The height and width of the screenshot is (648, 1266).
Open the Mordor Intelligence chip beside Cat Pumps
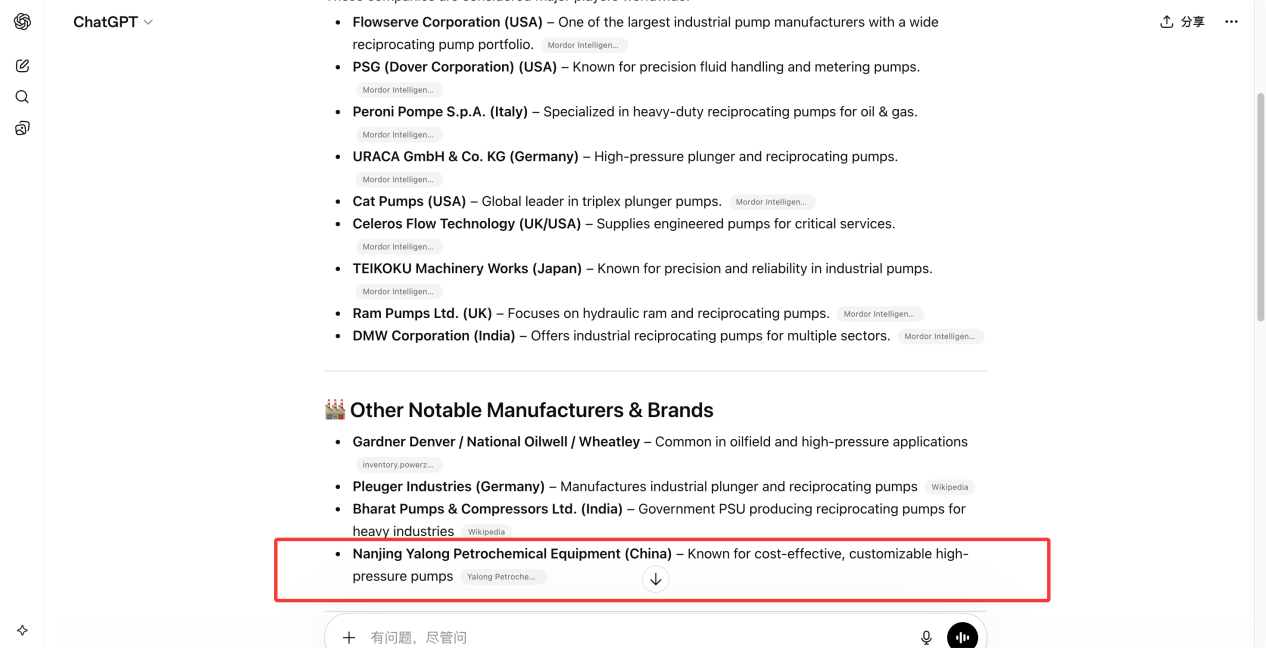click(772, 202)
